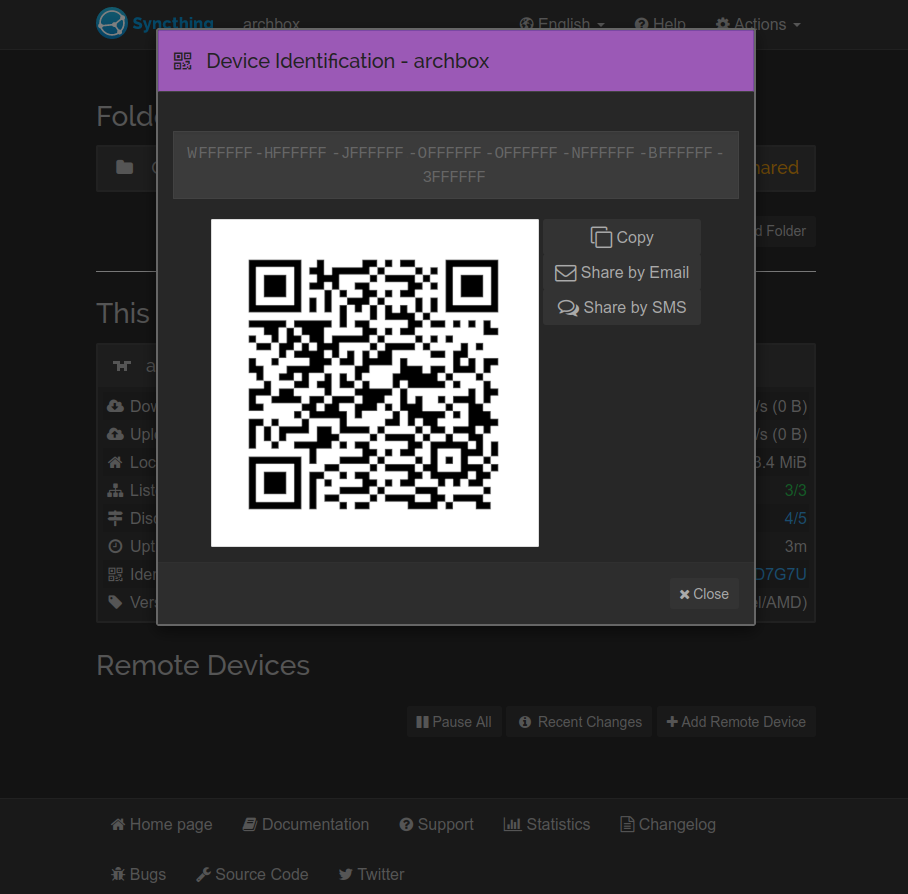Viewport: 908px width, 894px height.
Task: Open the English language dropdown
Action: point(562,24)
